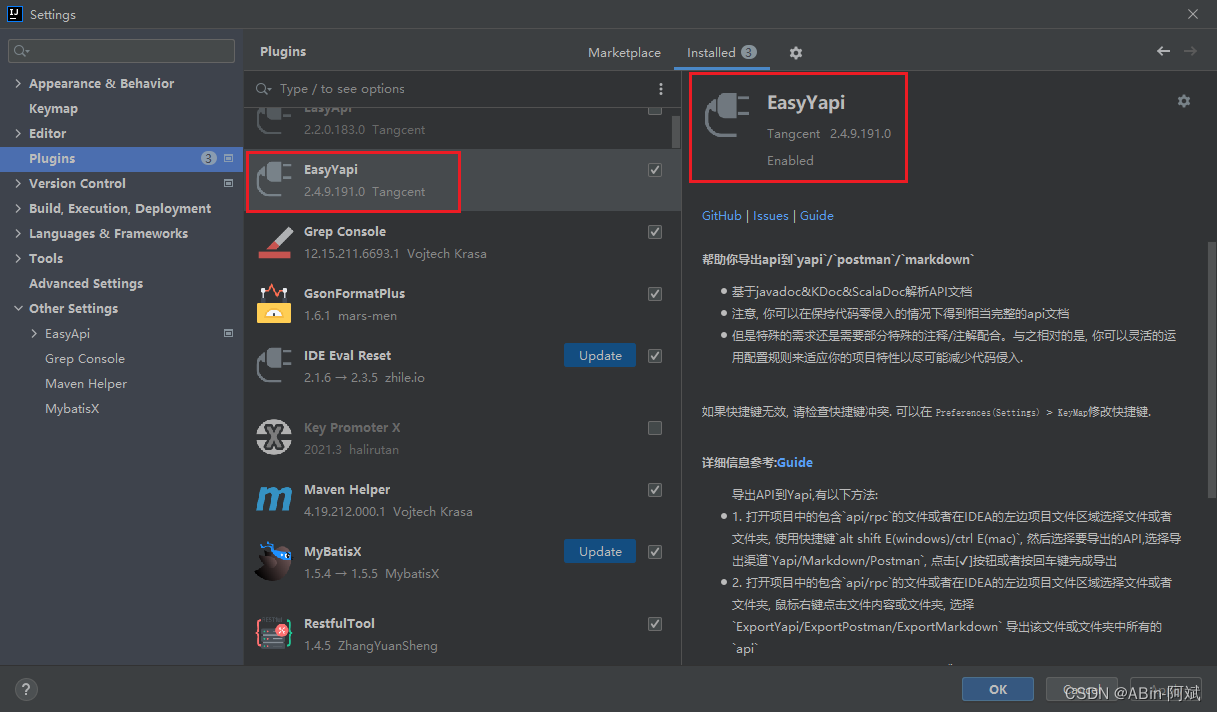This screenshot has width=1217, height=712.
Task: Select the EasyYapi plugin name in list
Action: tap(331, 170)
